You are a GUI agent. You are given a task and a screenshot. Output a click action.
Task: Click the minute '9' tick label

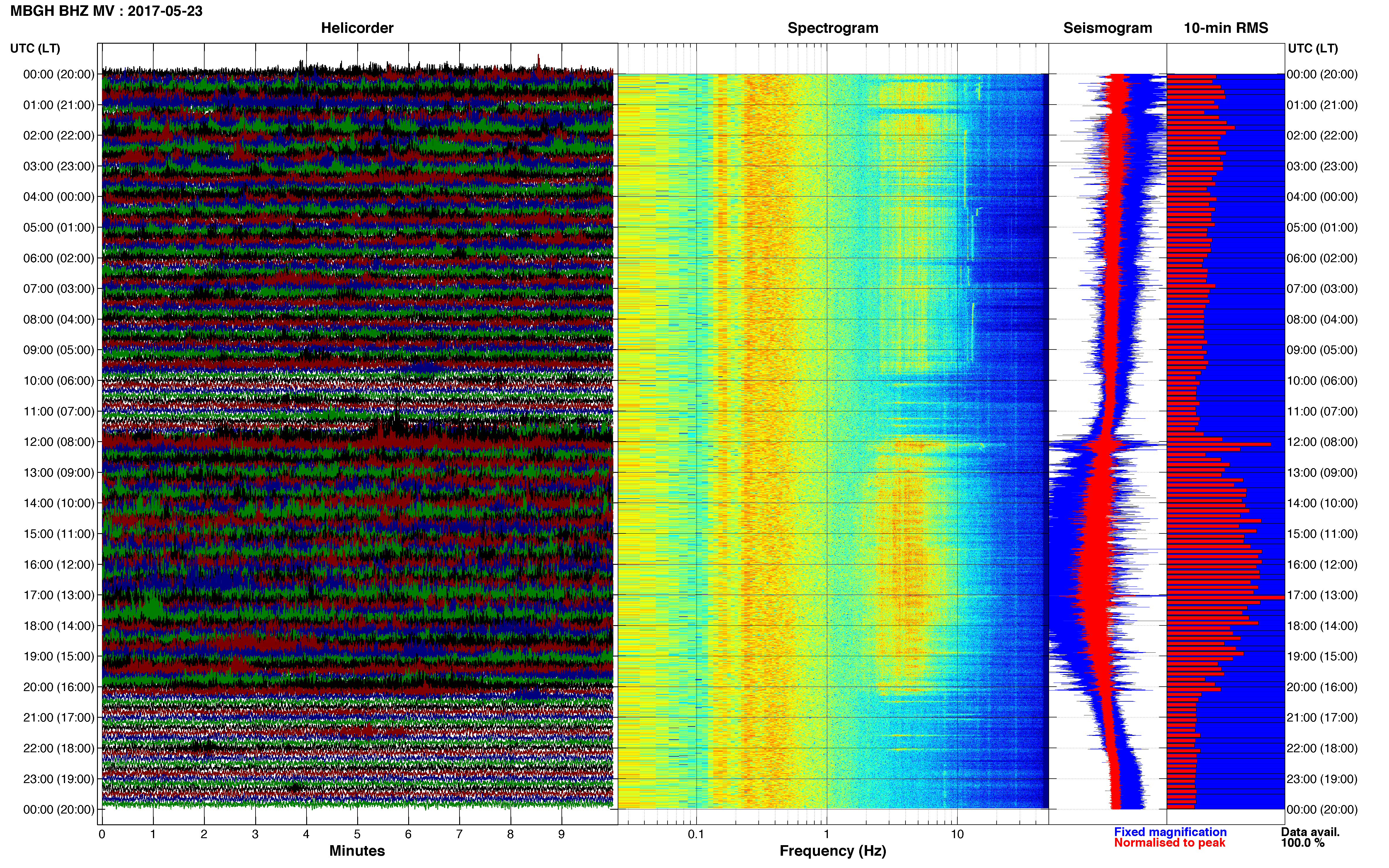click(561, 834)
